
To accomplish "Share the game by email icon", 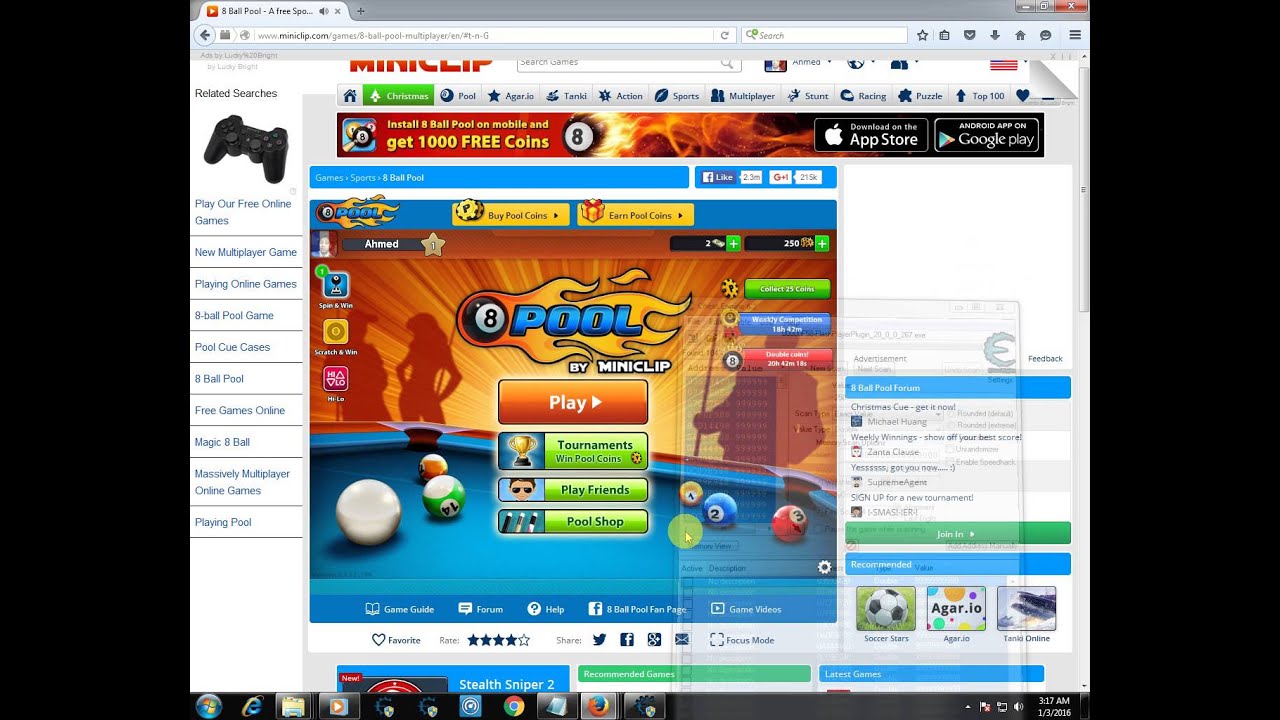I will tap(682, 640).
